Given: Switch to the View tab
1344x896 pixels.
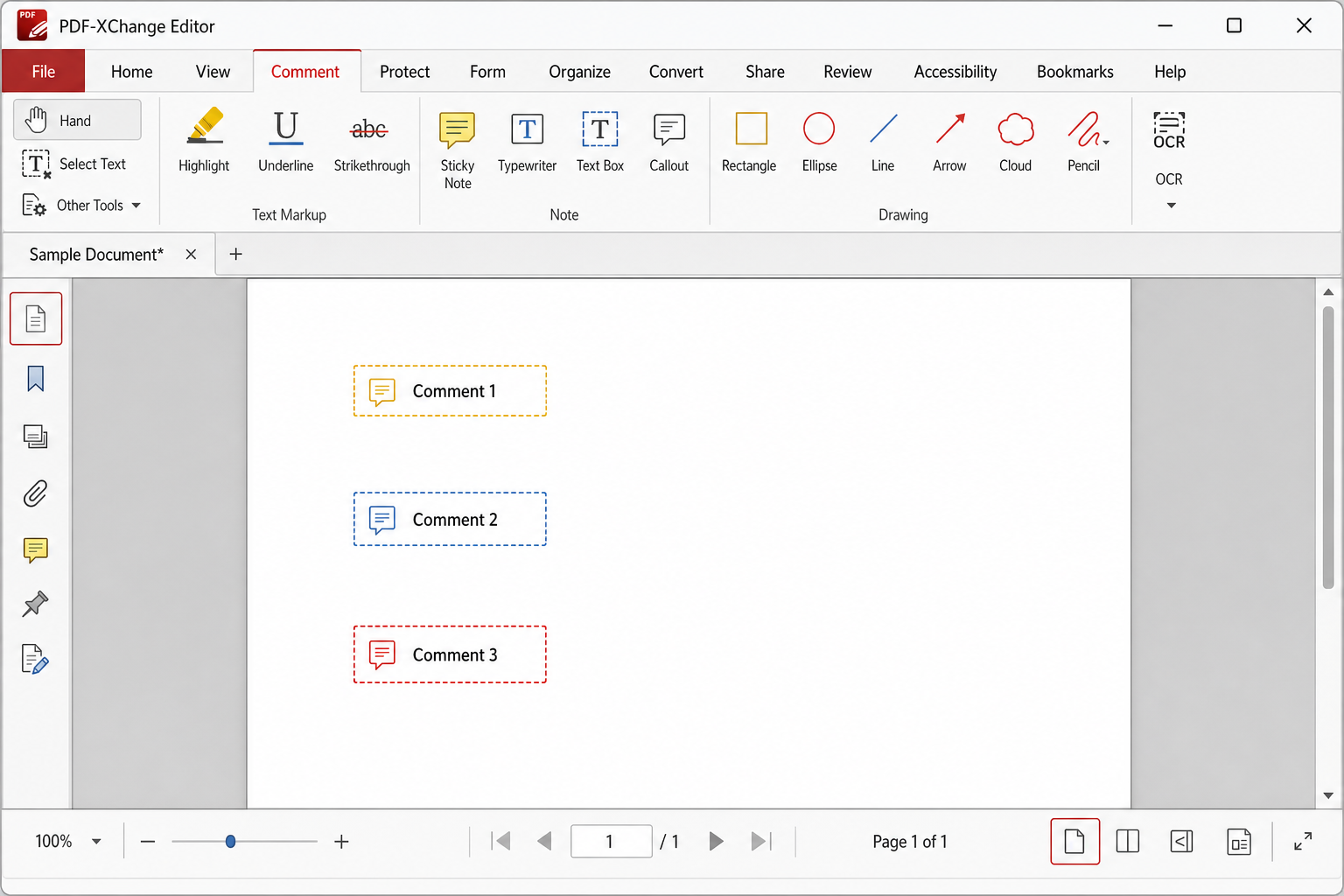Looking at the screenshot, I should click(213, 72).
